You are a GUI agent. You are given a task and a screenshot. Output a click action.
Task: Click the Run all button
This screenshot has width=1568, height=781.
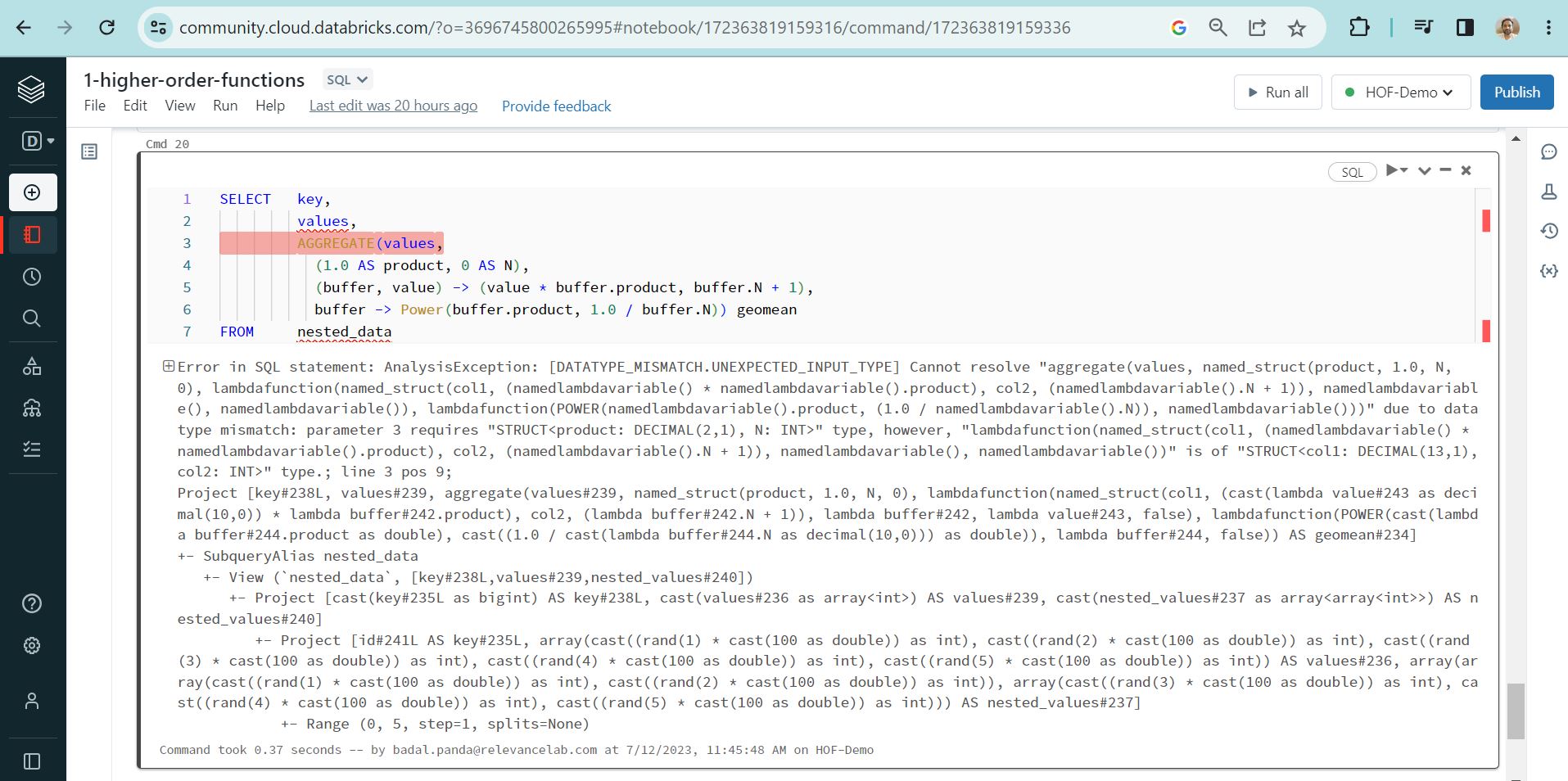(x=1277, y=93)
